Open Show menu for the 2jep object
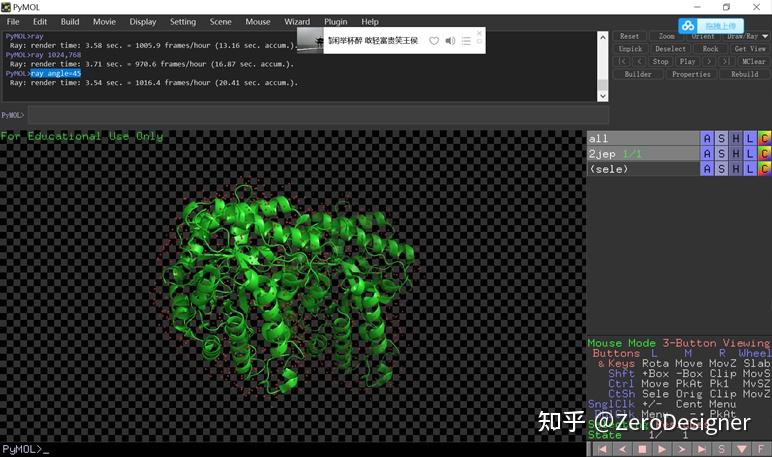This screenshot has height=457, width=772. 721,154
